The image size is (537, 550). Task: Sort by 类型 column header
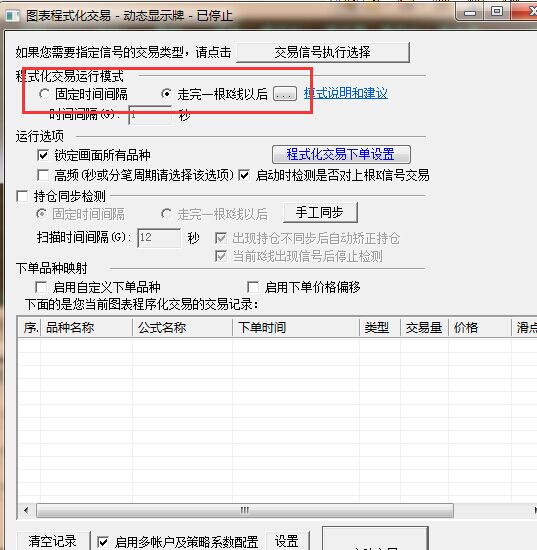click(x=380, y=328)
